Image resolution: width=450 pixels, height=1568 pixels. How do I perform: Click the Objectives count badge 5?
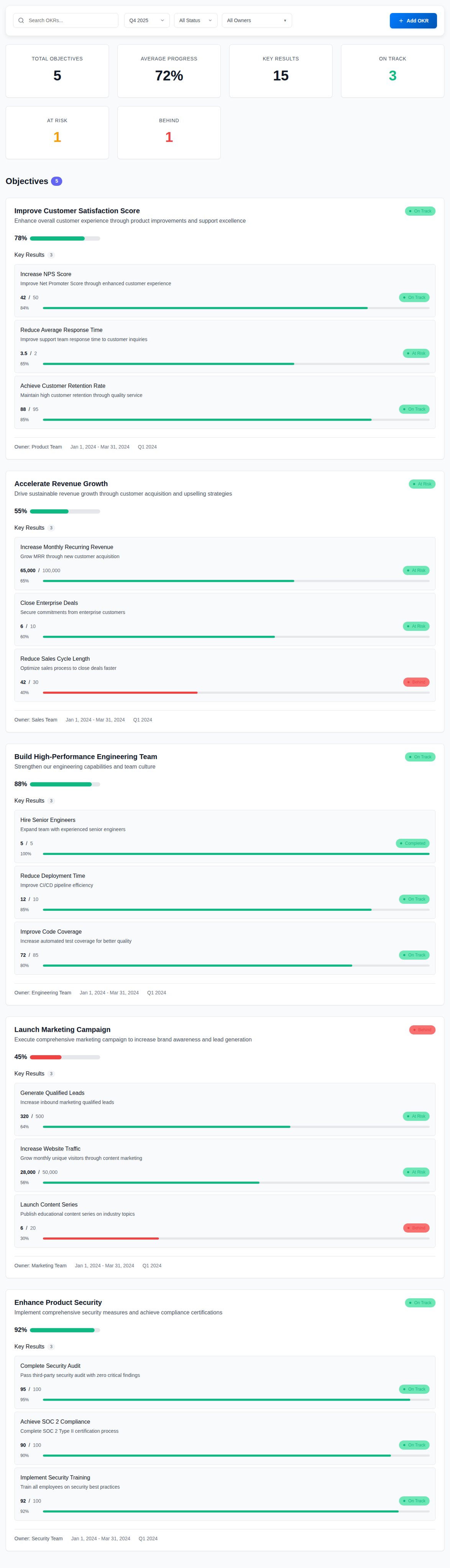(x=57, y=182)
